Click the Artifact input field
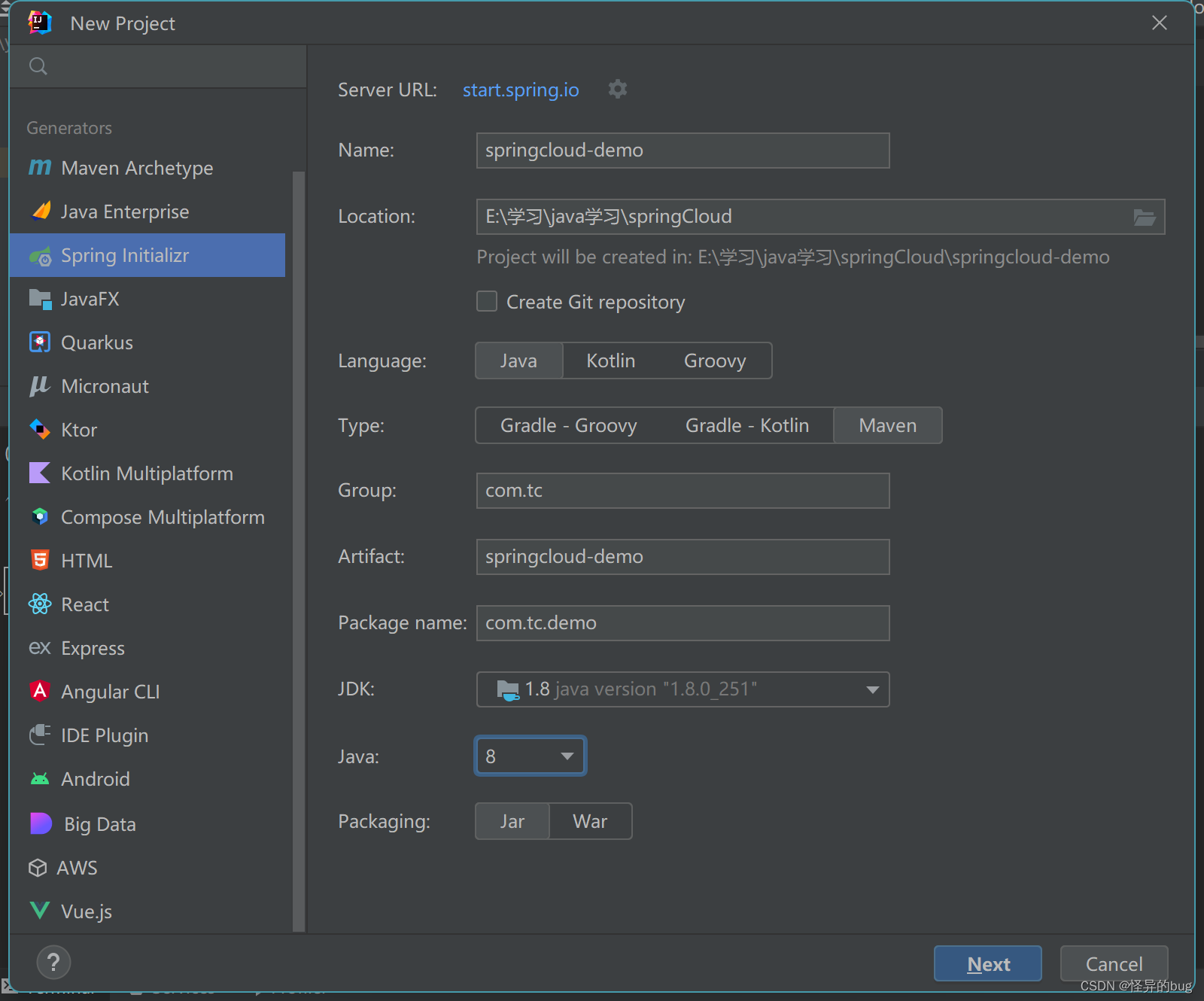Screen dimensions: 1204x1001 [x=683, y=557]
